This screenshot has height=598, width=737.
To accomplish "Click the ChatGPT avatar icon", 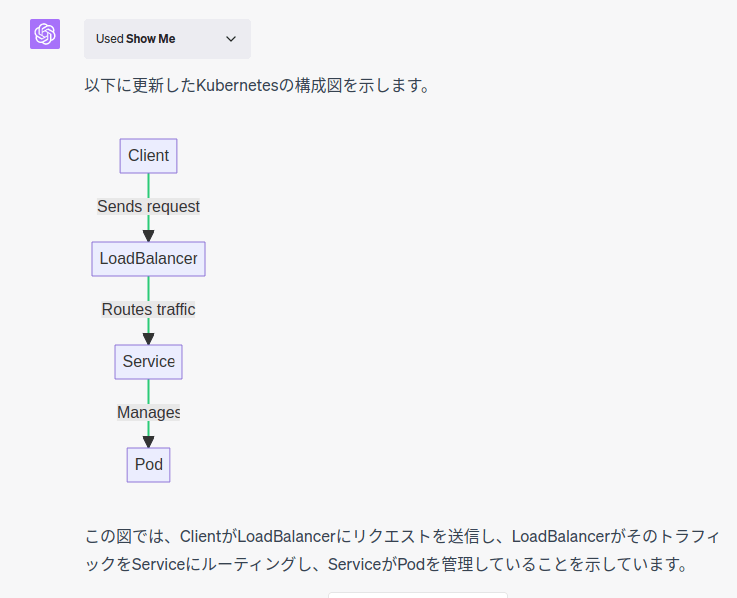I will click(45, 34).
